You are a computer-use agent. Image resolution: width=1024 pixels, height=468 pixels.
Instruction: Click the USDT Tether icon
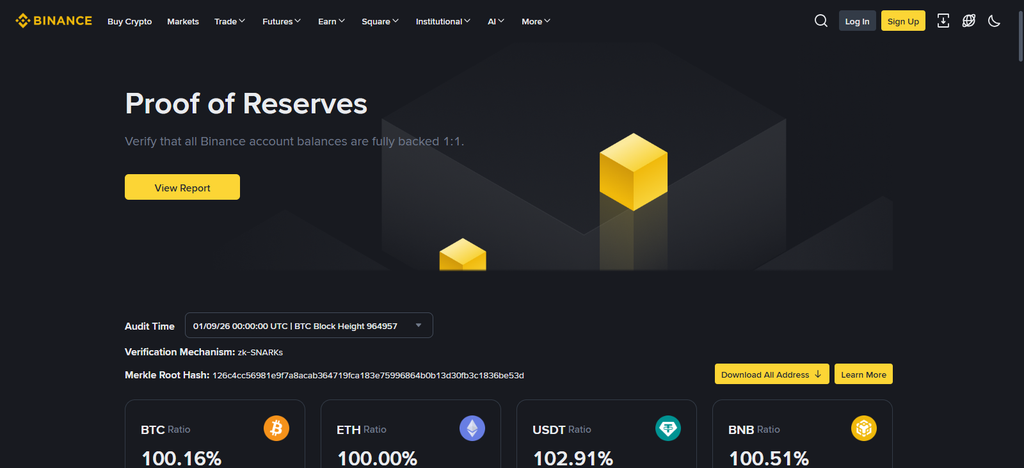pyautogui.click(x=668, y=428)
